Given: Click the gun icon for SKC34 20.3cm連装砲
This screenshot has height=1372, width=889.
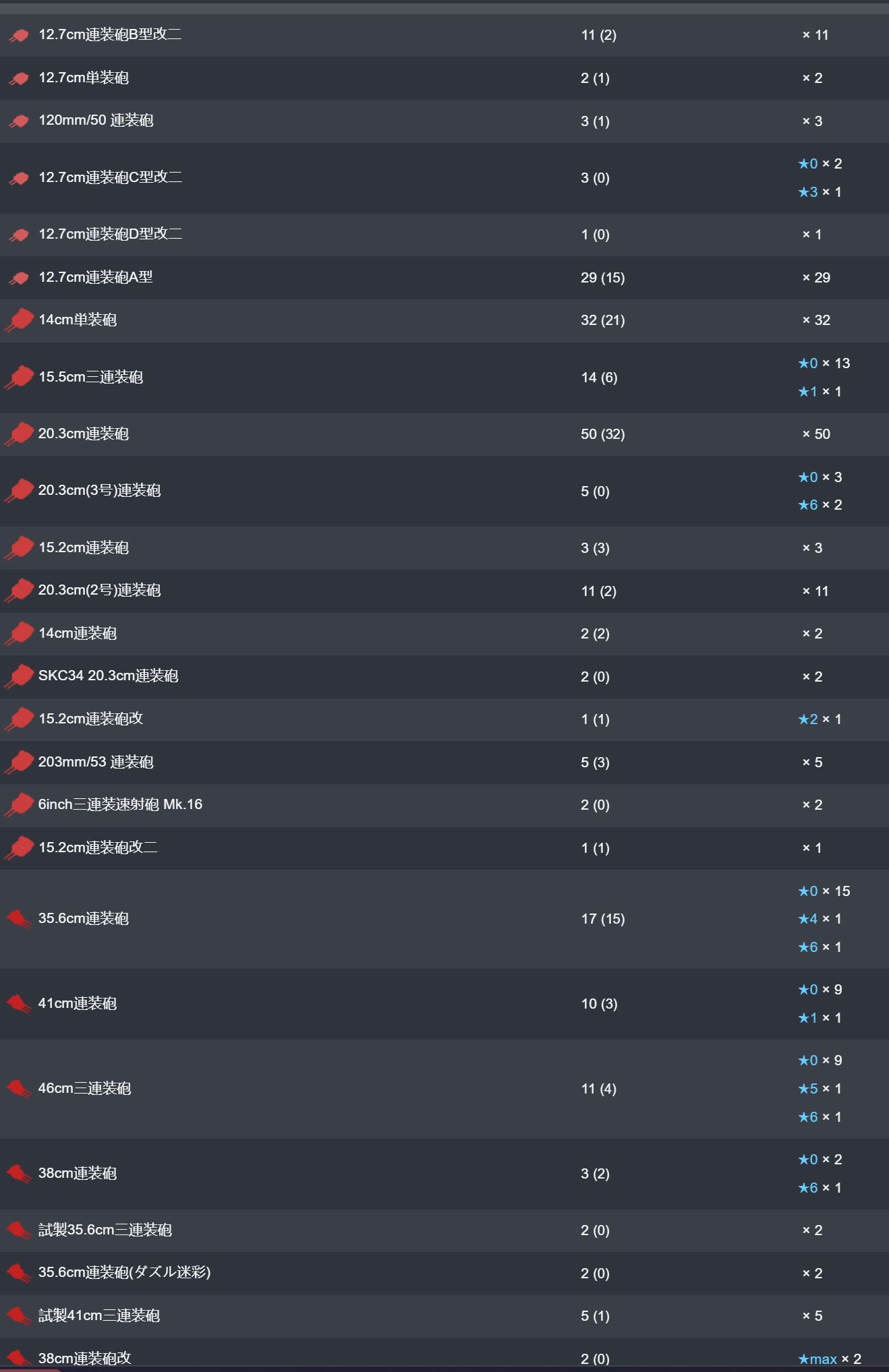Looking at the screenshot, I should click(19, 676).
